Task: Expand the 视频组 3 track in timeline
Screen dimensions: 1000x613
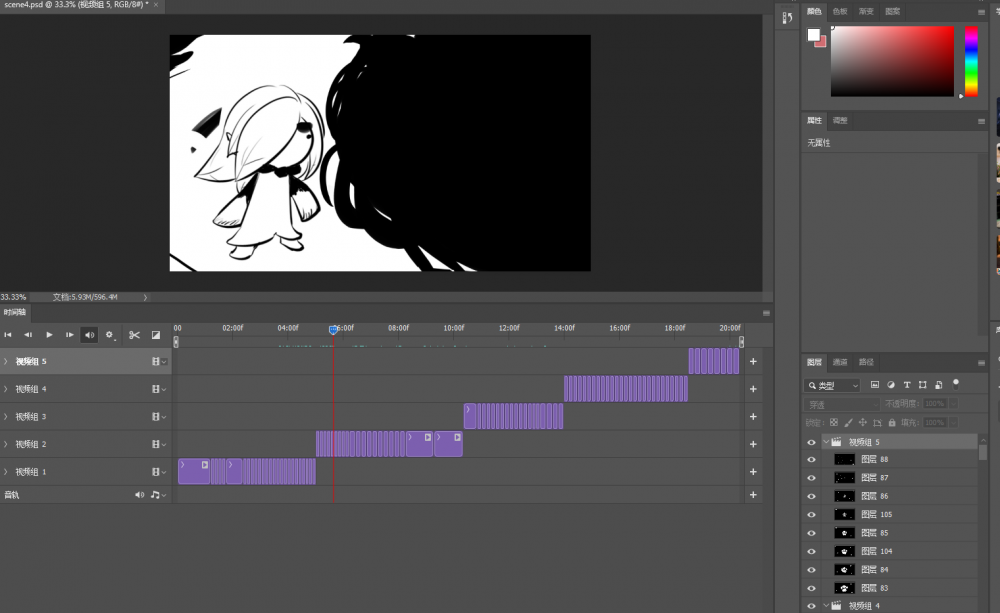Action: click(6, 416)
